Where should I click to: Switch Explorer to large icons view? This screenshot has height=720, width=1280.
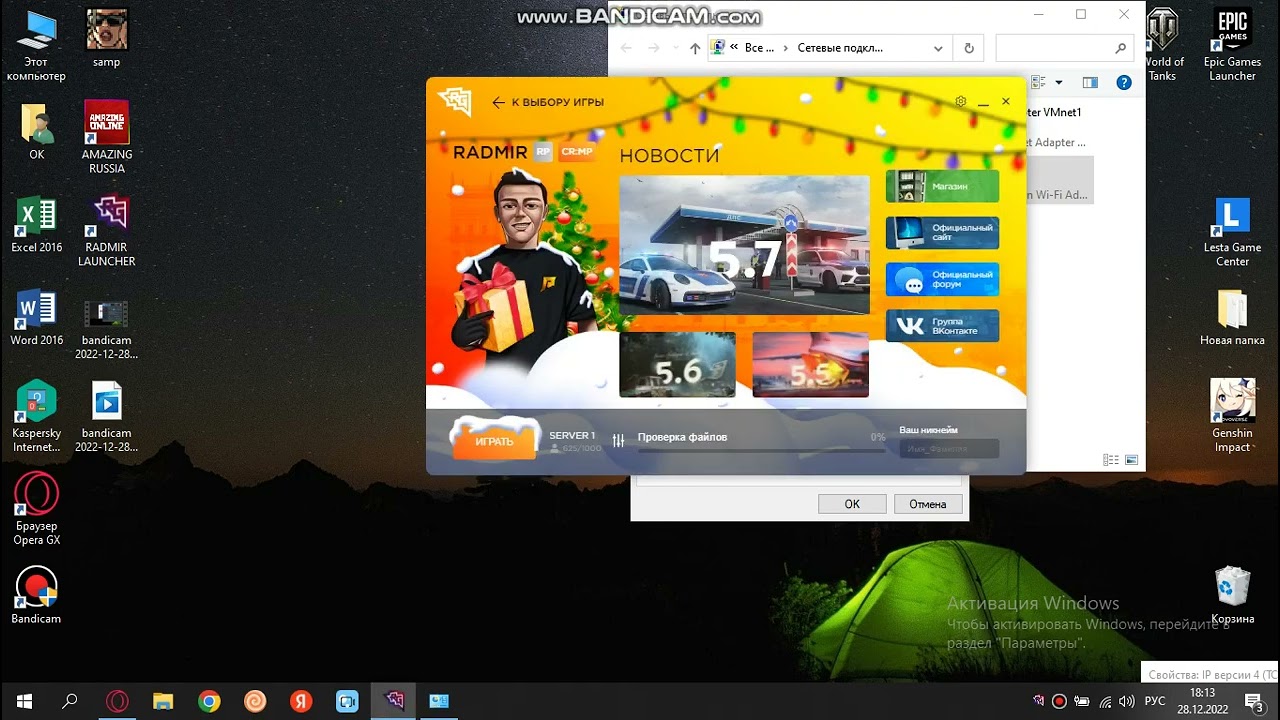(1131, 460)
